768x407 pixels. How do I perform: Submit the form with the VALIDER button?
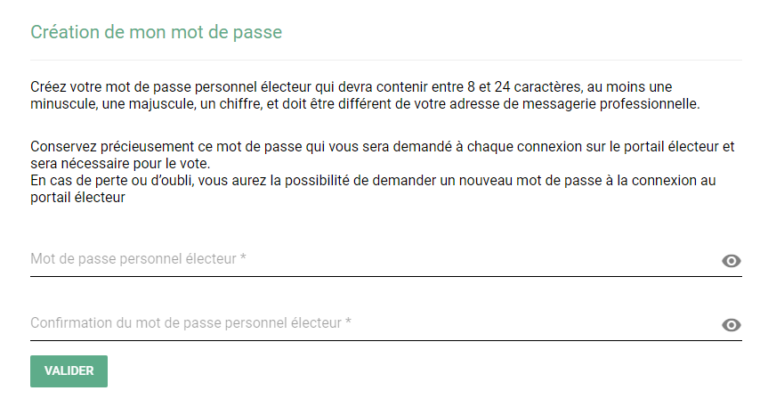point(69,371)
